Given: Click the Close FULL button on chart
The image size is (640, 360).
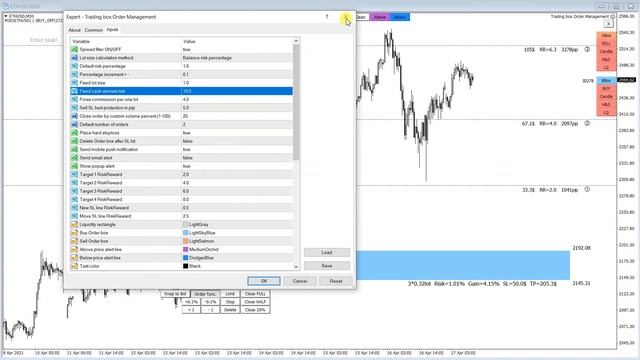Looking at the screenshot, I should 255,294.
